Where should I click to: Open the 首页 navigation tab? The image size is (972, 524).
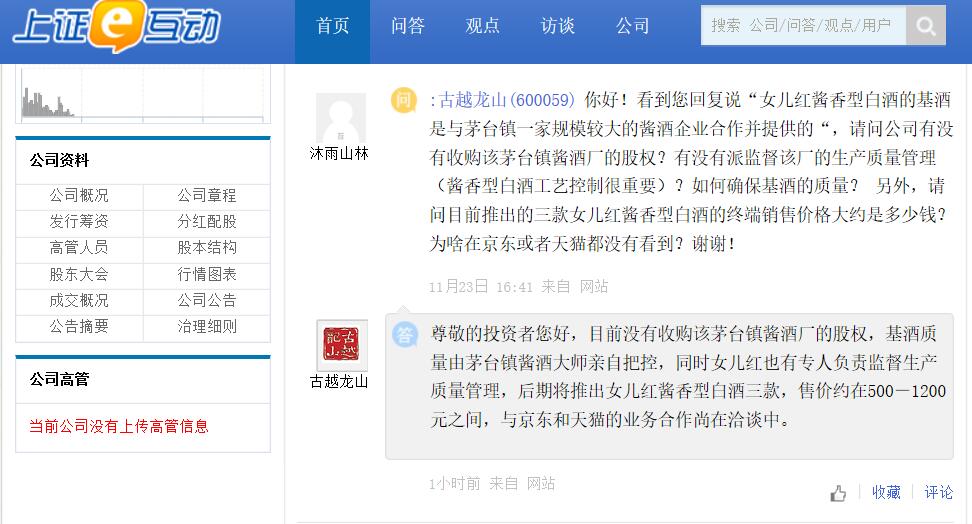coord(332,27)
